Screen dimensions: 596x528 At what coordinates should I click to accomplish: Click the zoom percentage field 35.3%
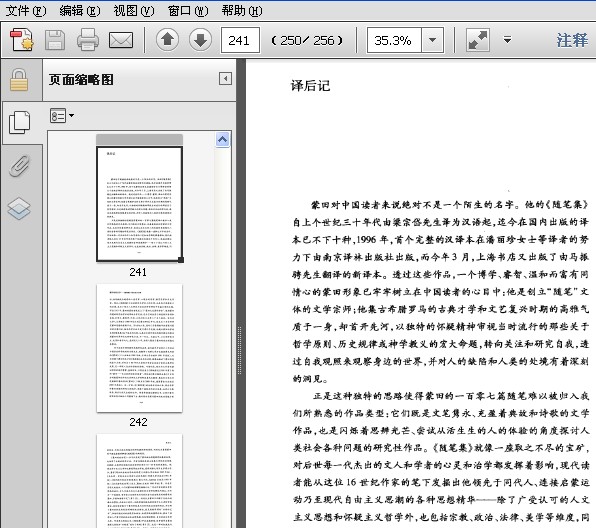(394, 40)
